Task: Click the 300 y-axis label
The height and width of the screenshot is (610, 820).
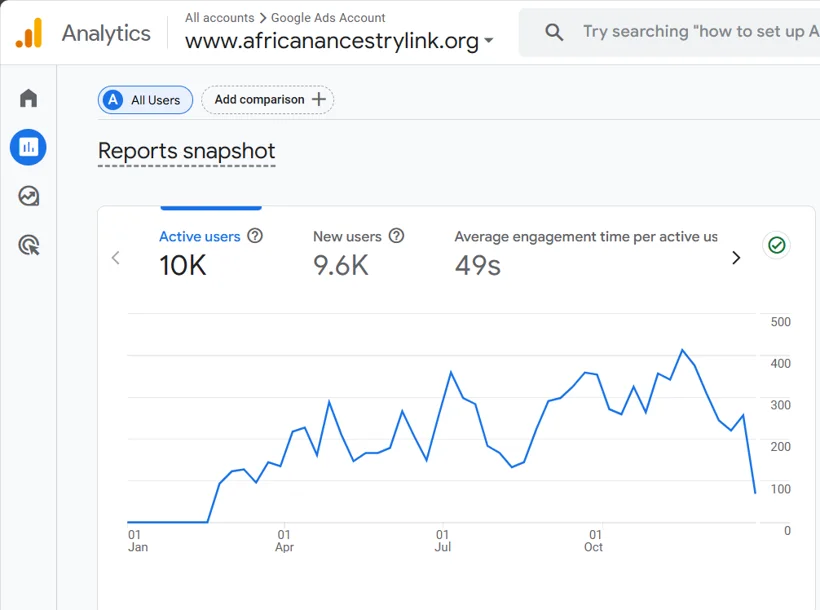Action: [x=781, y=405]
